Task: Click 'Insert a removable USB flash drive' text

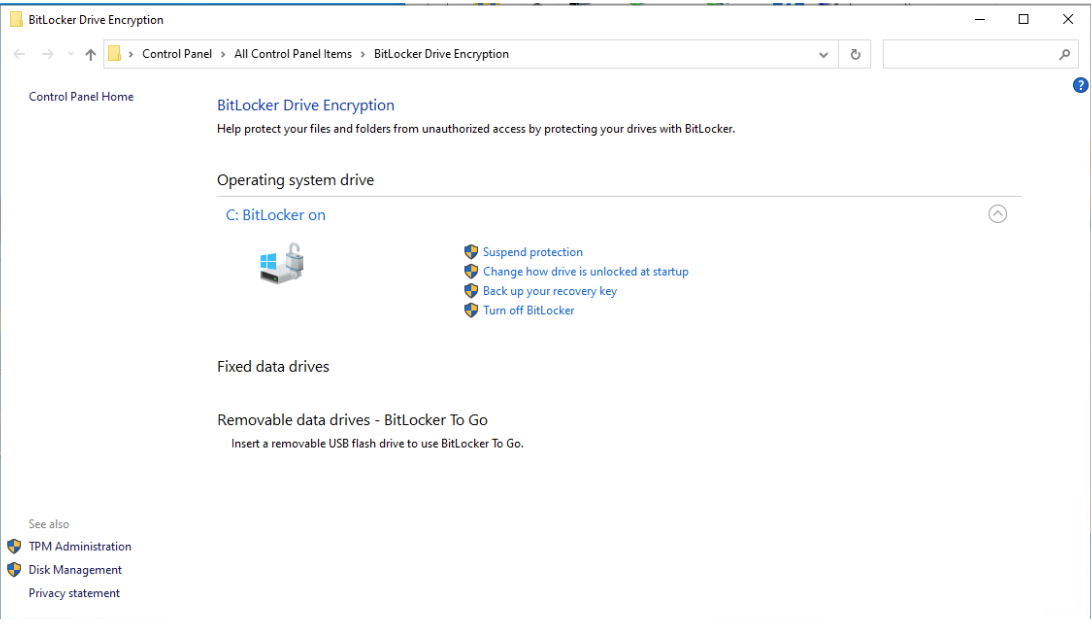Action: (x=377, y=443)
